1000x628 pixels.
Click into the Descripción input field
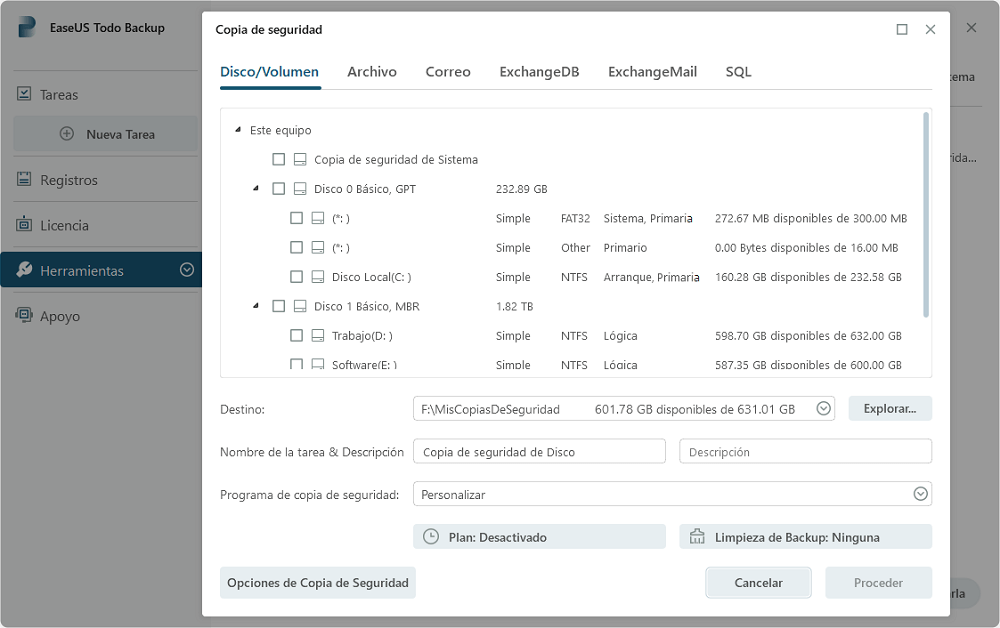(x=805, y=452)
